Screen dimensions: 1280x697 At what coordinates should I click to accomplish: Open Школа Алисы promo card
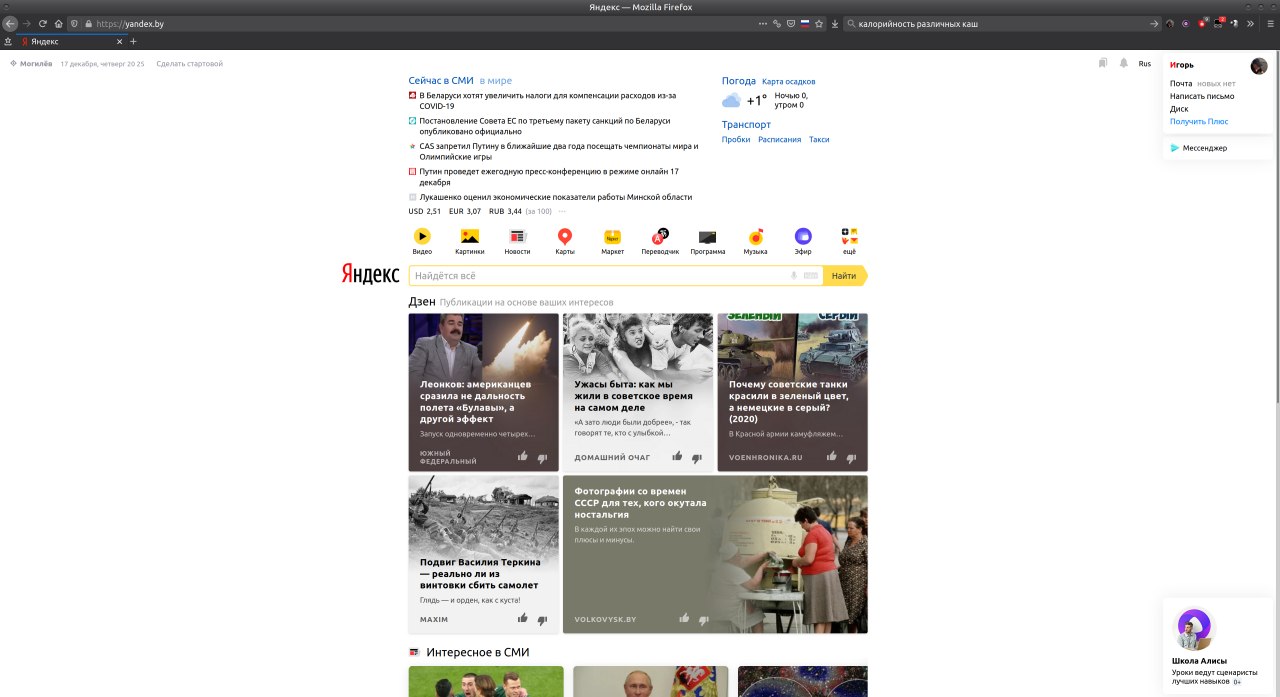coord(1220,646)
